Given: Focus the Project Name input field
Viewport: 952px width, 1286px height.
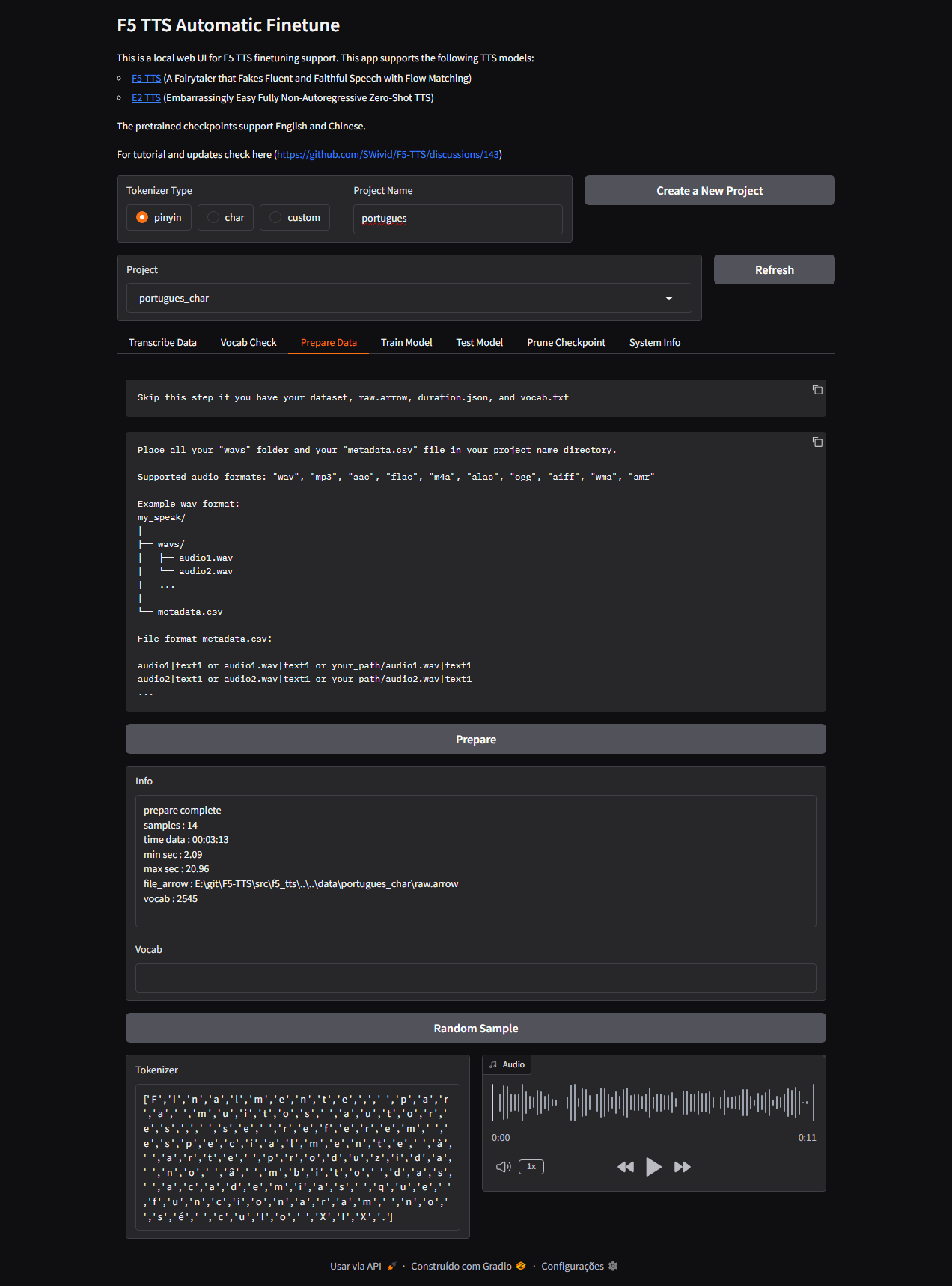Looking at the screenshot, I should (x=458, y=219).
